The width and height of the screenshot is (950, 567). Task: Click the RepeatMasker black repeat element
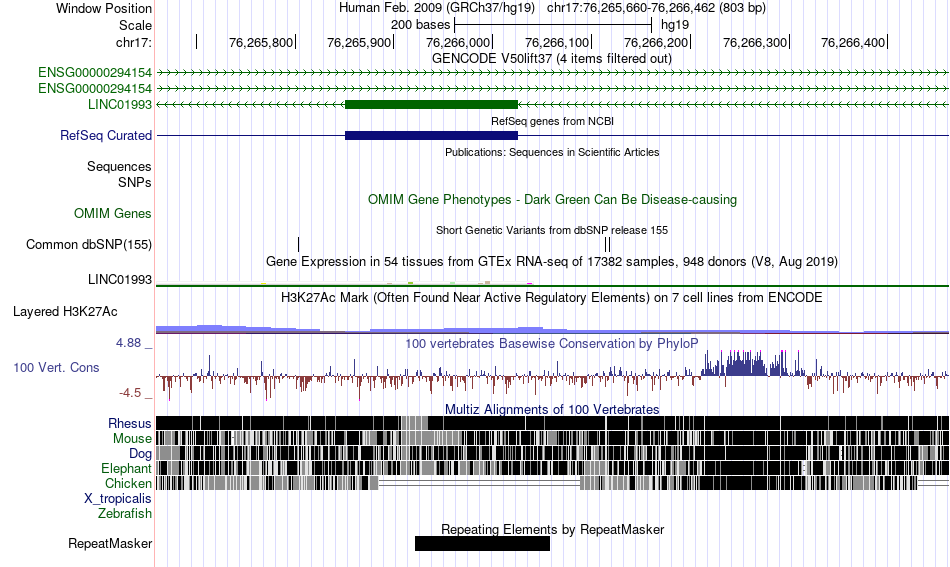[482, 543]
